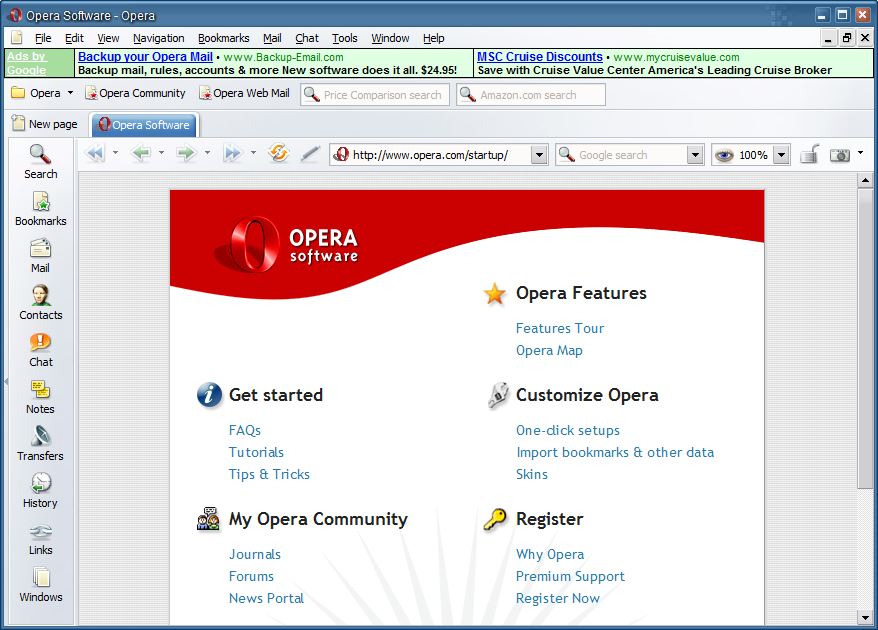Open the Notes panel icon
This screenshot has width=878, height=630.
point(40,389)
